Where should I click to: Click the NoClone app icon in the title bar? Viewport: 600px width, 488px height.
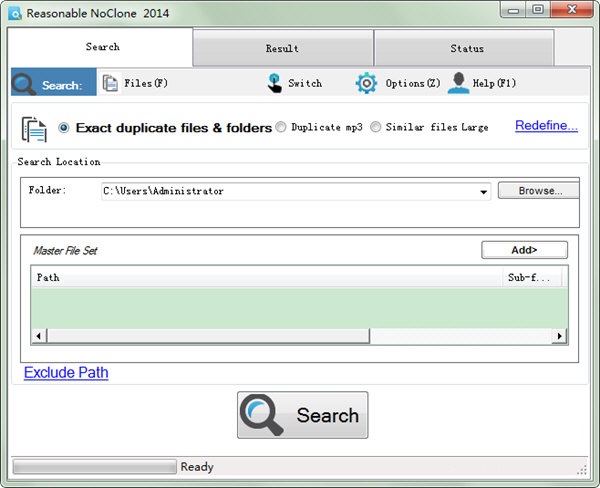tap(15, 13)
